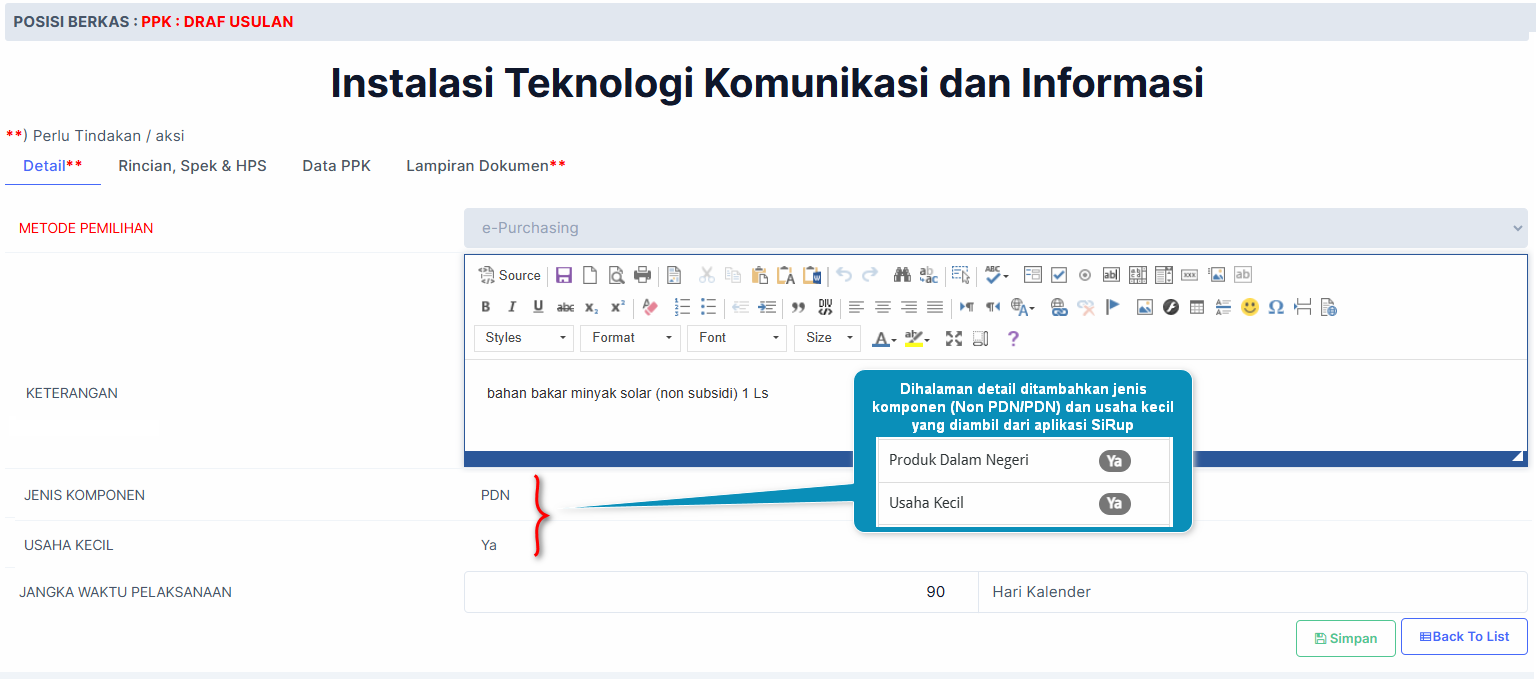Click the Print icon in editor toolbar
This screenshot has width=1536, height=679.
tap(642, 275)
